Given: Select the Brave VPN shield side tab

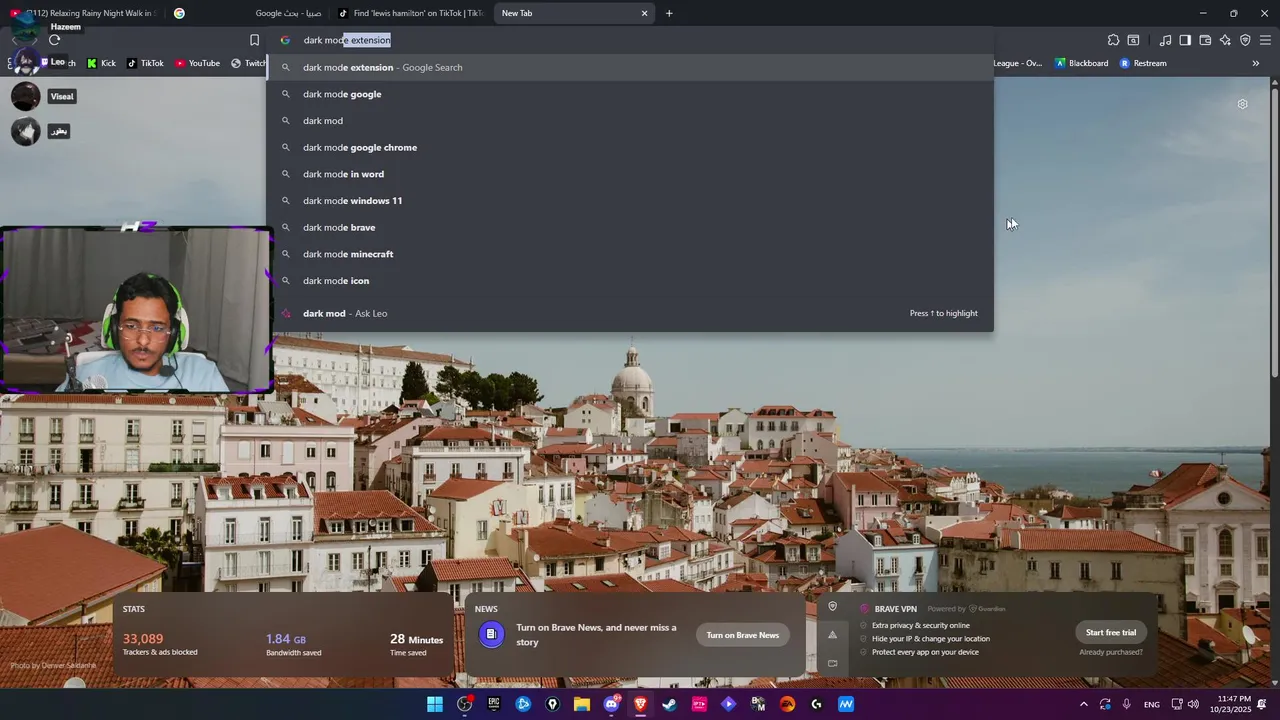Looking at the screenshot, I should [832, 607].
